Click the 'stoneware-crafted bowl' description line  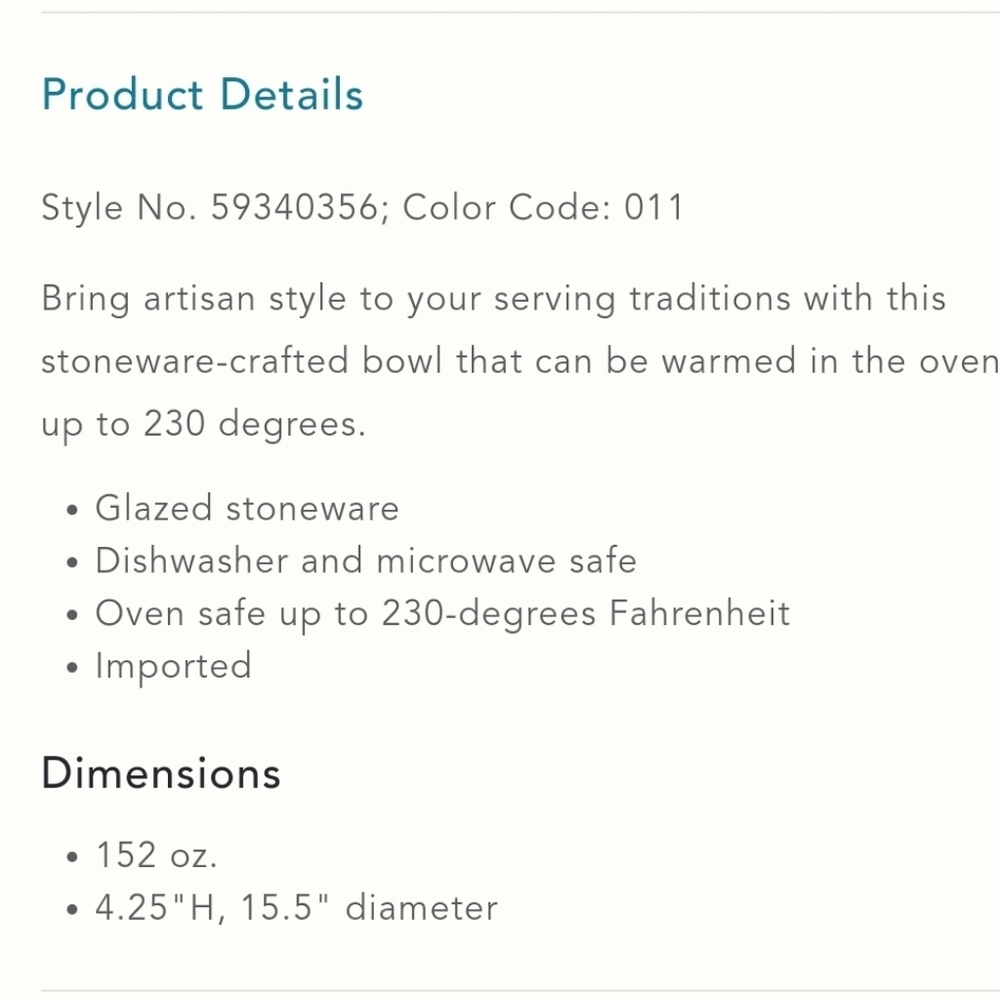pos(520,361)
